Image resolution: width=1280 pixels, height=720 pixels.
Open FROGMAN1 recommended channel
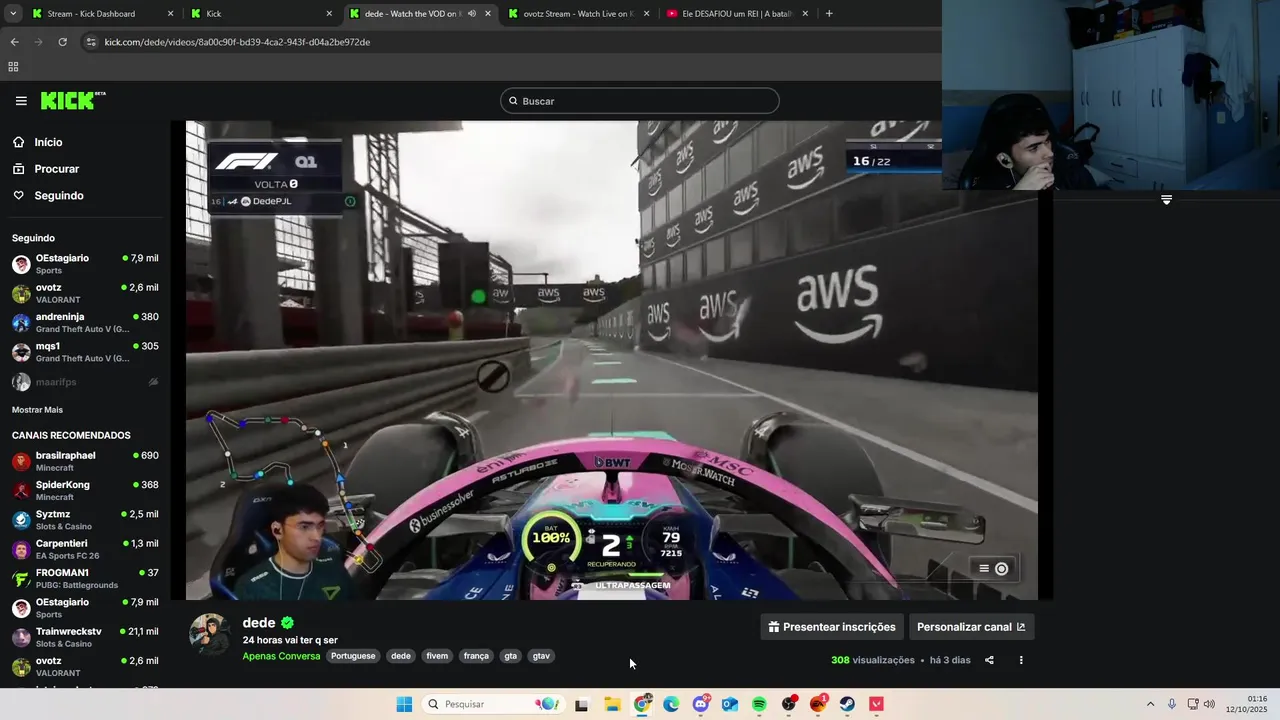pos(85,578)
